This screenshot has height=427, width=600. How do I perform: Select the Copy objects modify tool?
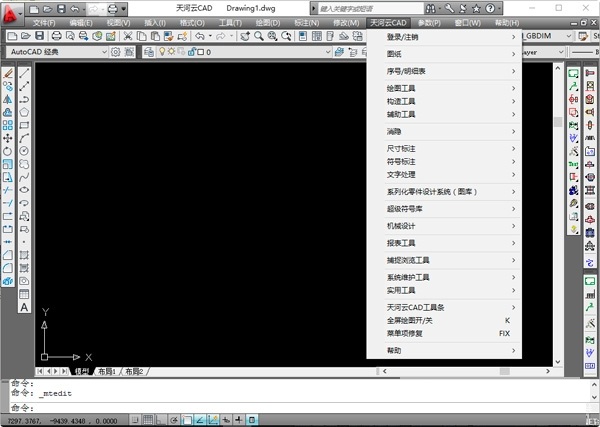click(8, 86)
